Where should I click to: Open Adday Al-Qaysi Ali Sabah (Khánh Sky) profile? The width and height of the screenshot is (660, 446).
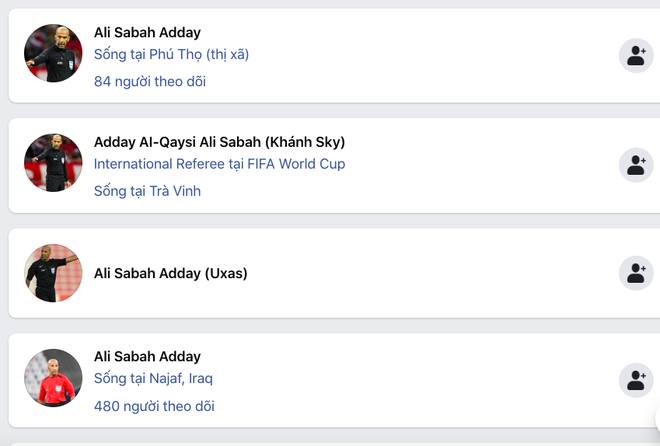coord(219,141)
